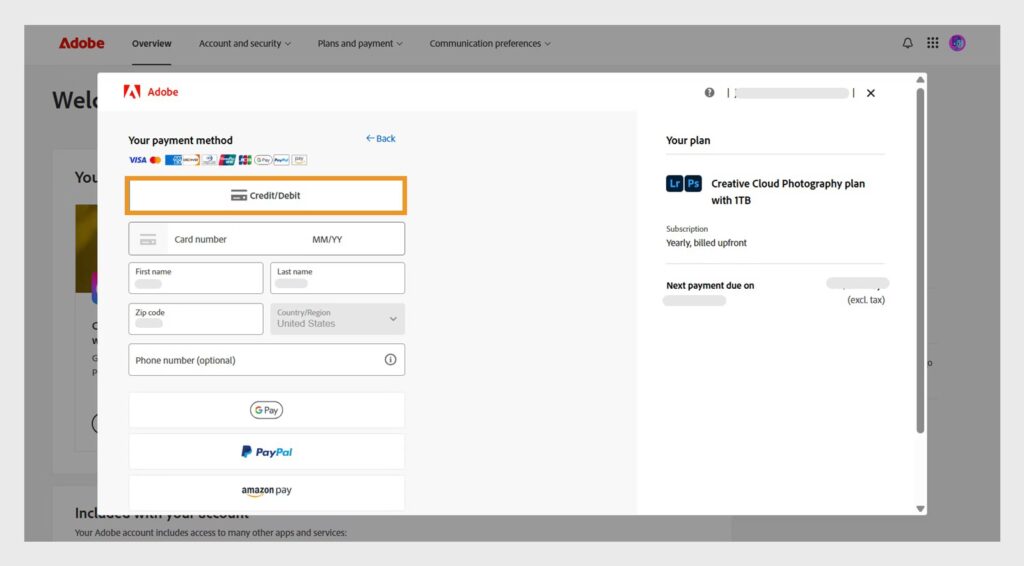Pay with PayPal button
This screenshot has height=566, width=1024.
click(x=266, y=452)
